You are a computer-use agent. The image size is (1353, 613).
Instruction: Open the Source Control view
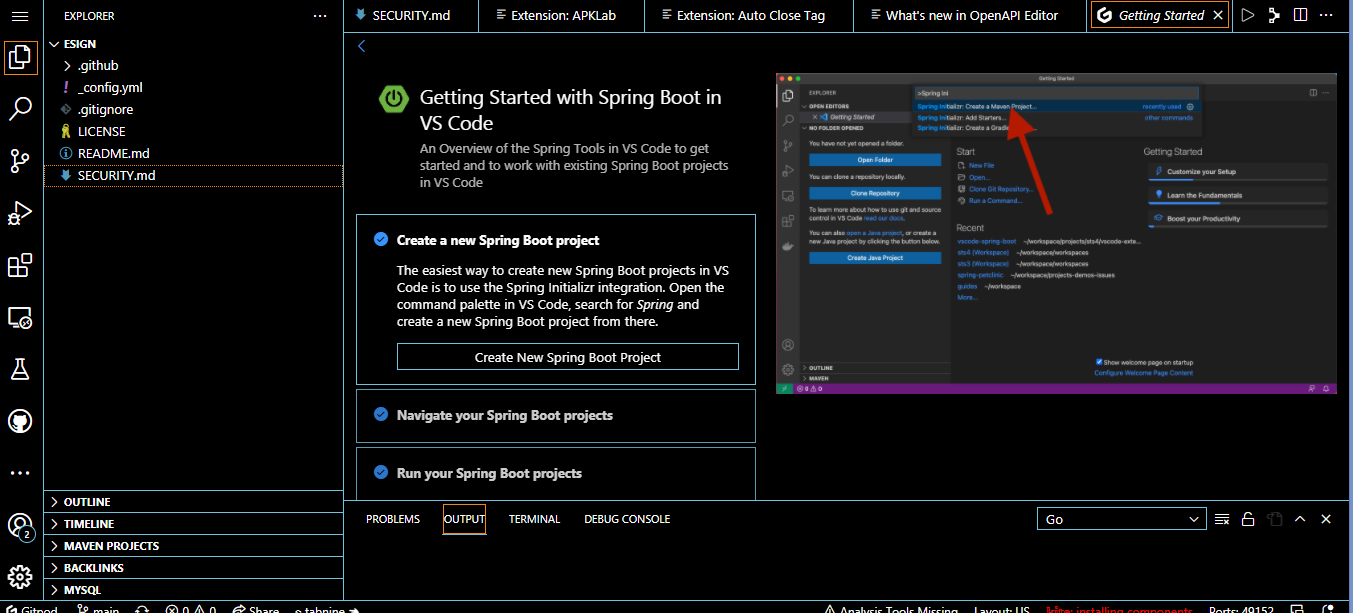click(20, 161)
